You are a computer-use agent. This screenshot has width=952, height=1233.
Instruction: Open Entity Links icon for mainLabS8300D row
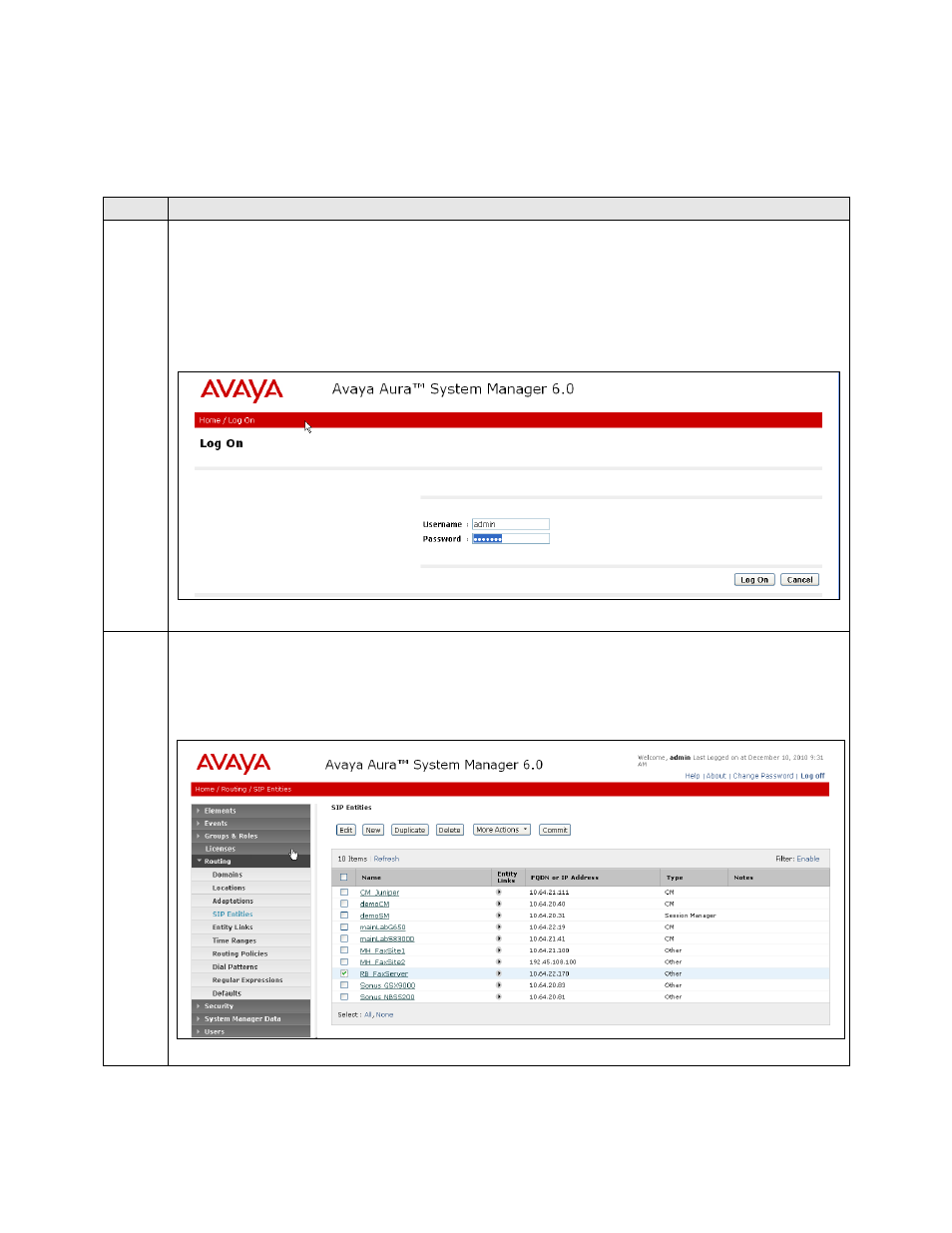499,938
